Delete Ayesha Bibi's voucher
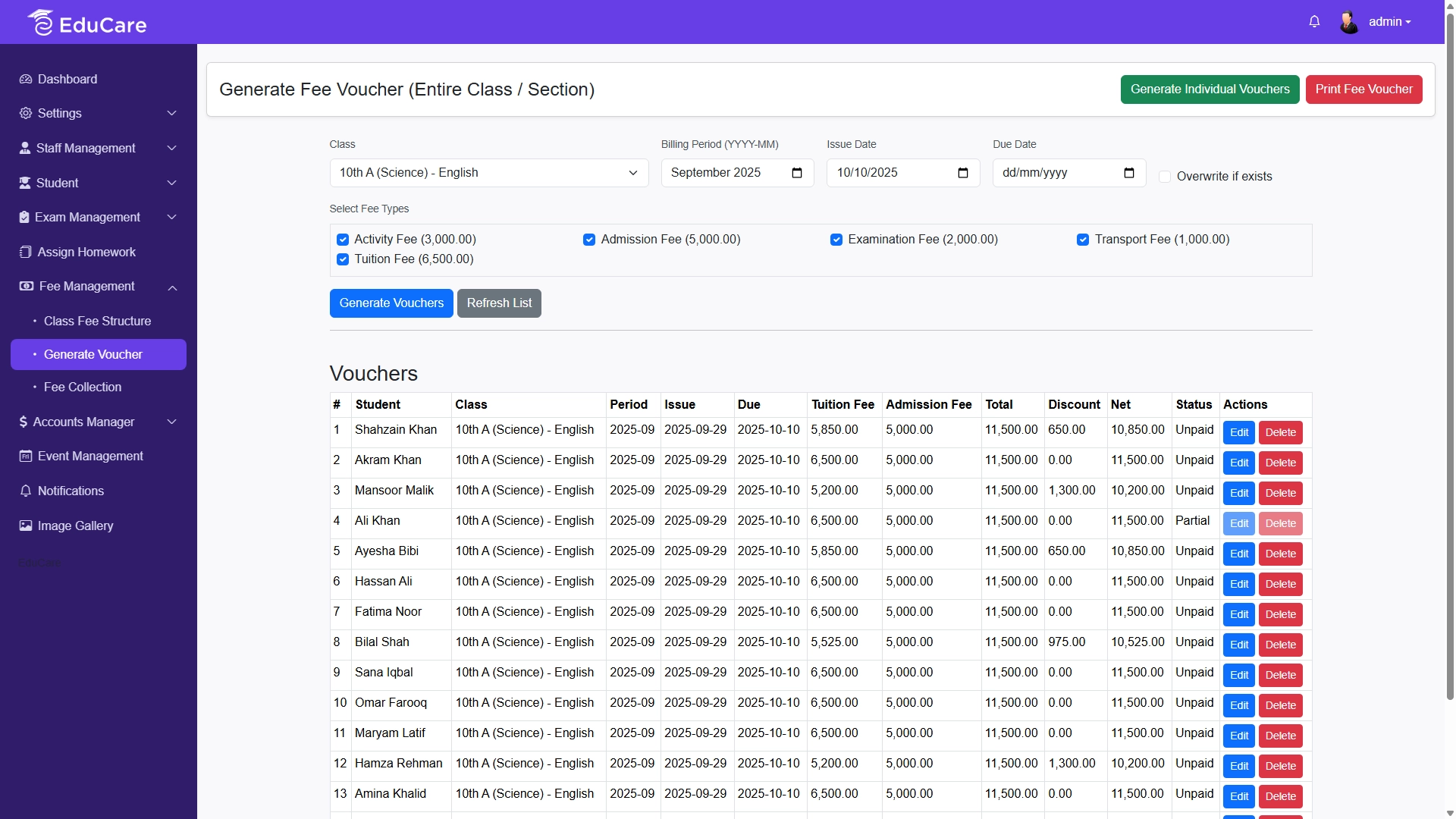 [x=1280, y=554]
